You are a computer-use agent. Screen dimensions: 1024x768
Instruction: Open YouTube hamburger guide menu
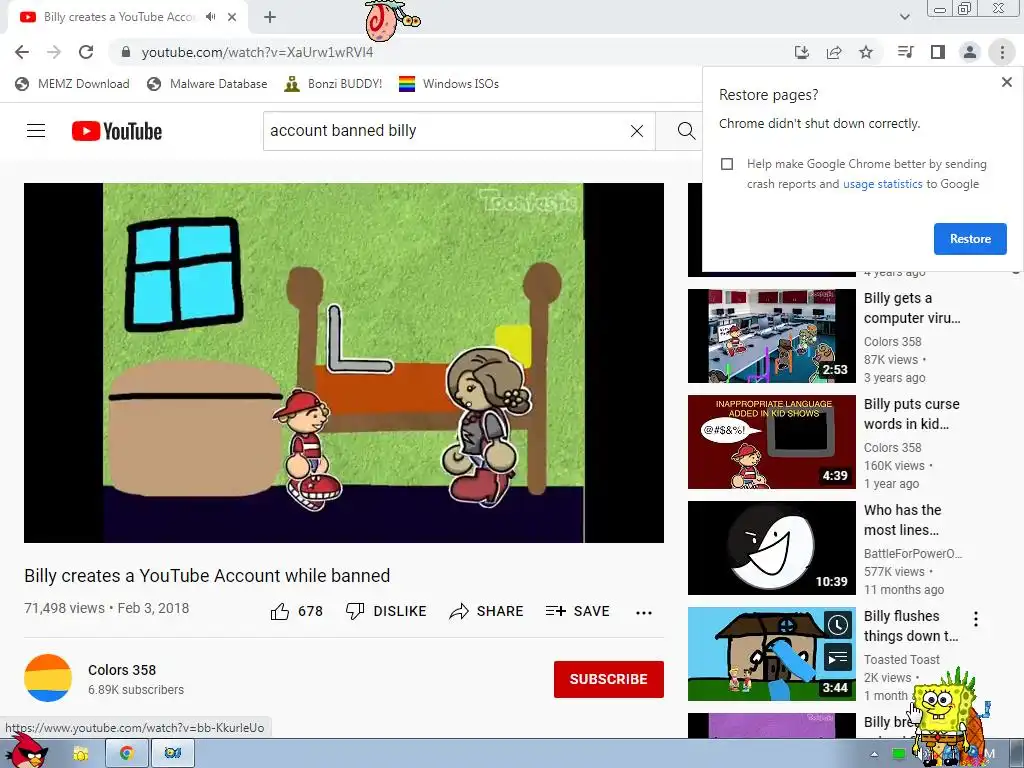pos(36,131)
